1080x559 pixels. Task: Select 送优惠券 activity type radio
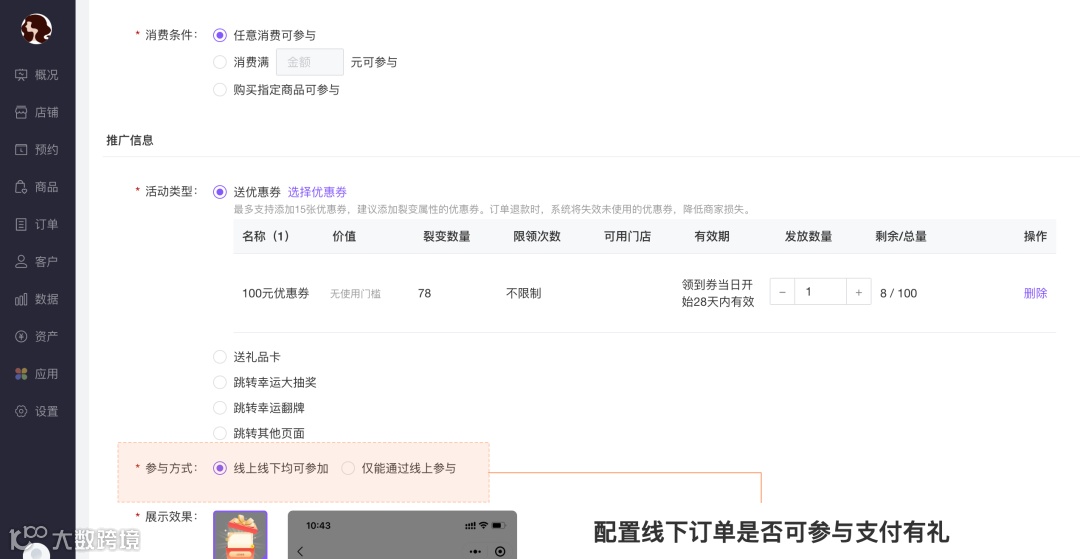pos(220,192)
